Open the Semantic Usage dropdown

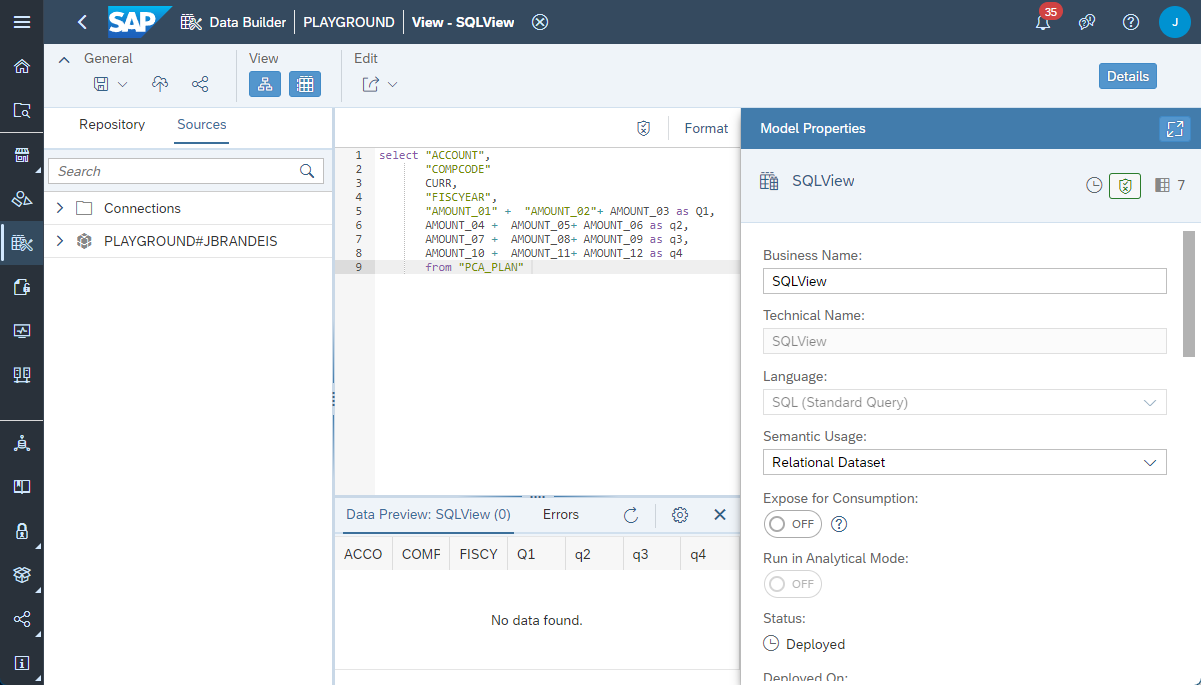pyautogui.click(x=965, y=463)
